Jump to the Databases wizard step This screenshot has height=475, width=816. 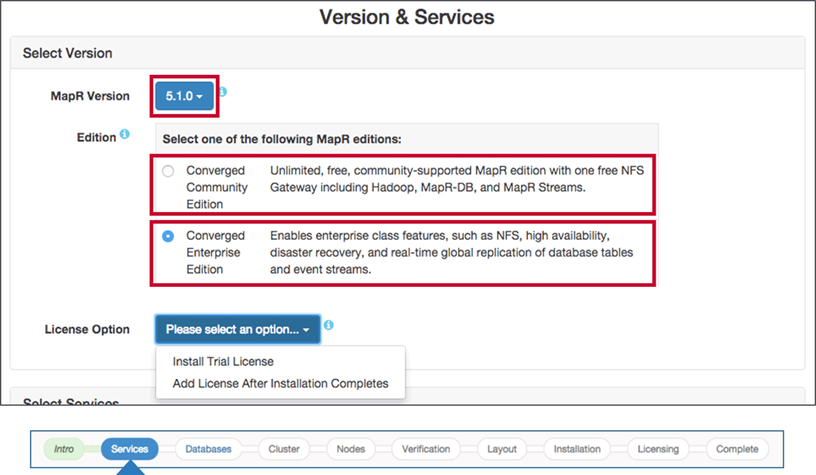(208, 449)
